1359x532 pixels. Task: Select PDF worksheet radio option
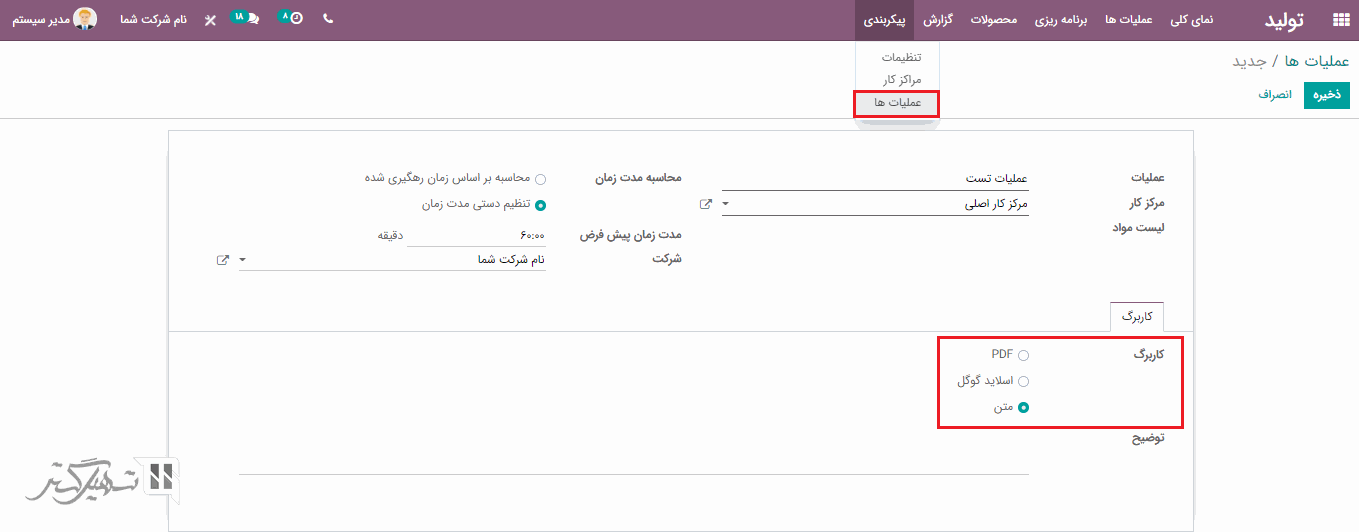pos(1023,355)
